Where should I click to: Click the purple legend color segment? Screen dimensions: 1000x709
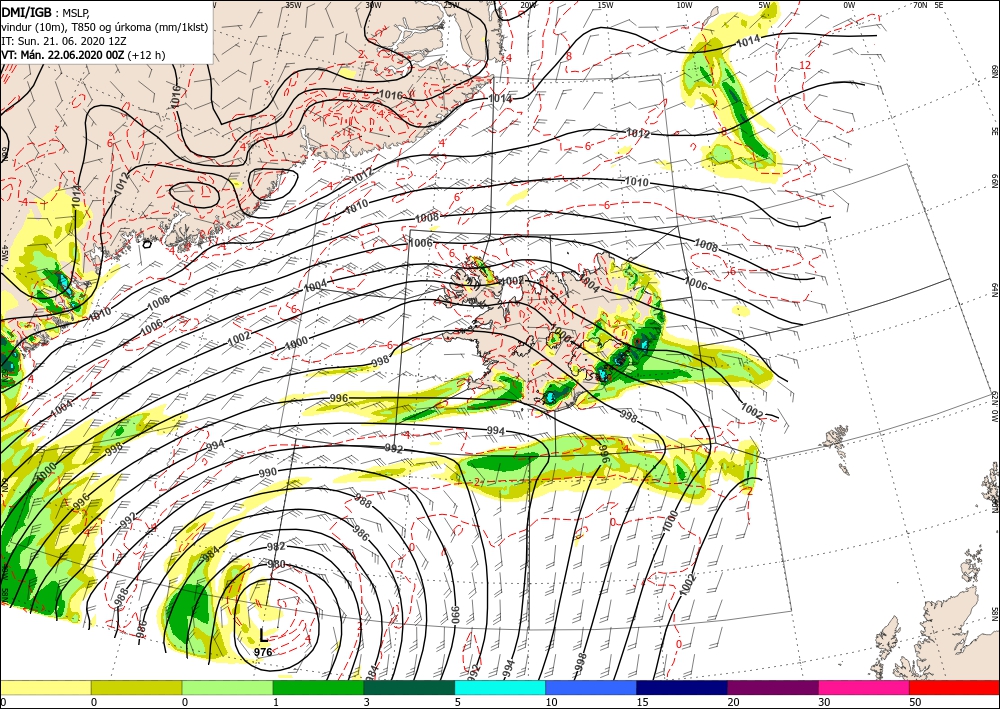click(x=772, y=687)
